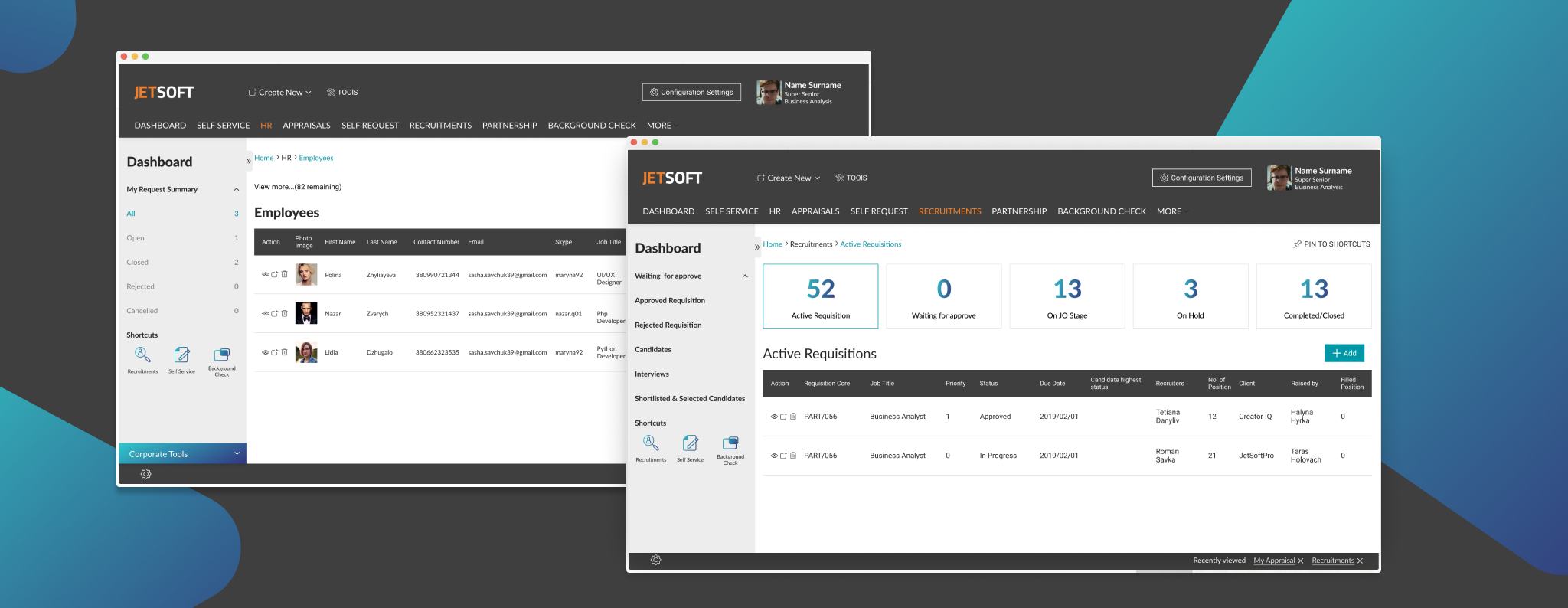This screenshot has width=1568, height=608.
Task: Click the Add button for Active Requisitions
Action: pos(1344,353)
